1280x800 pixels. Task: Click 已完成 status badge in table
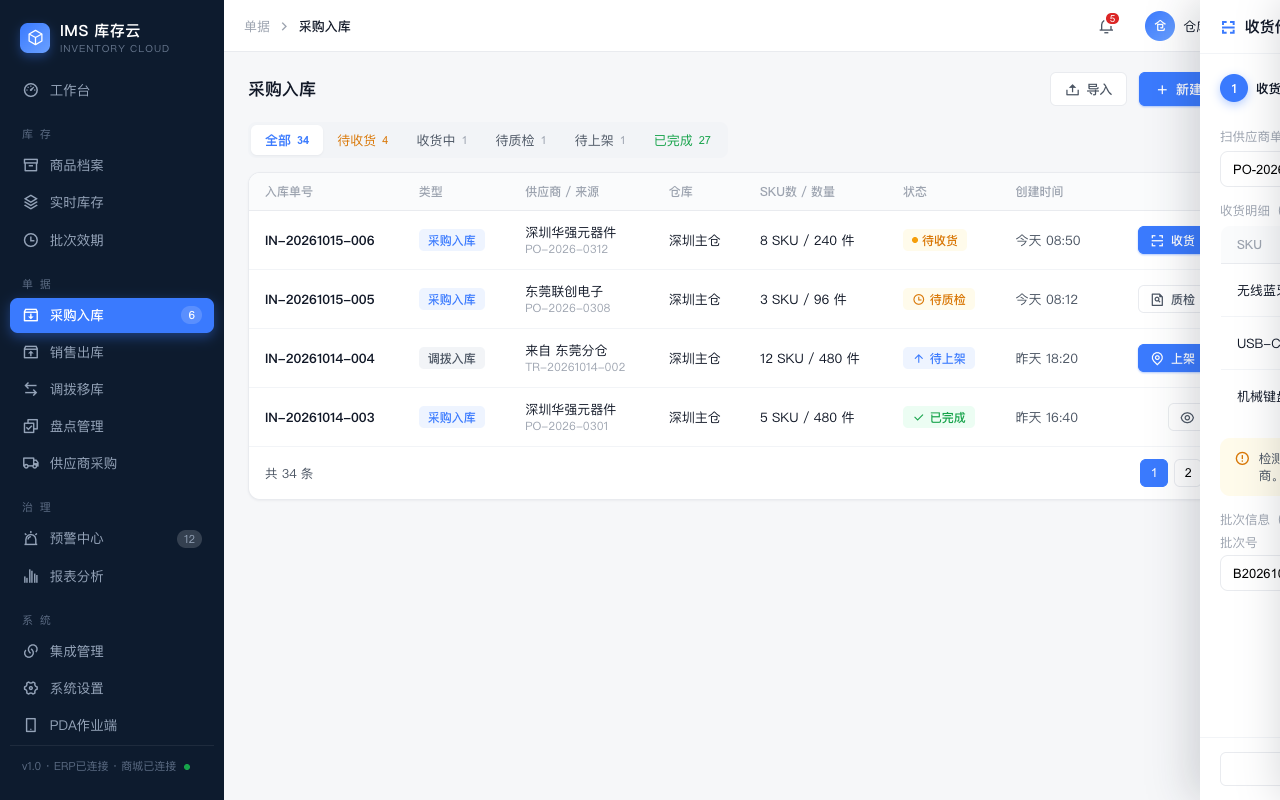939,417
